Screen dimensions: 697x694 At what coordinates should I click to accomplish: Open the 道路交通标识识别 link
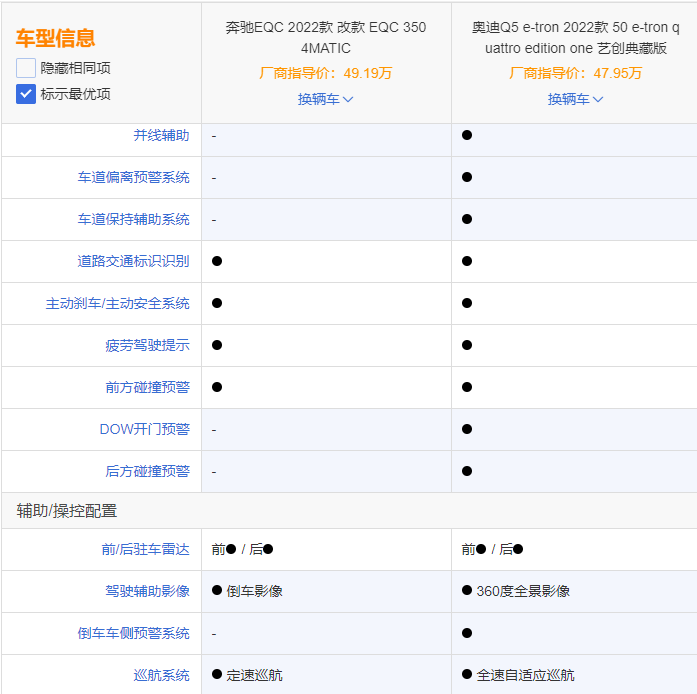(x=133, y=261)
